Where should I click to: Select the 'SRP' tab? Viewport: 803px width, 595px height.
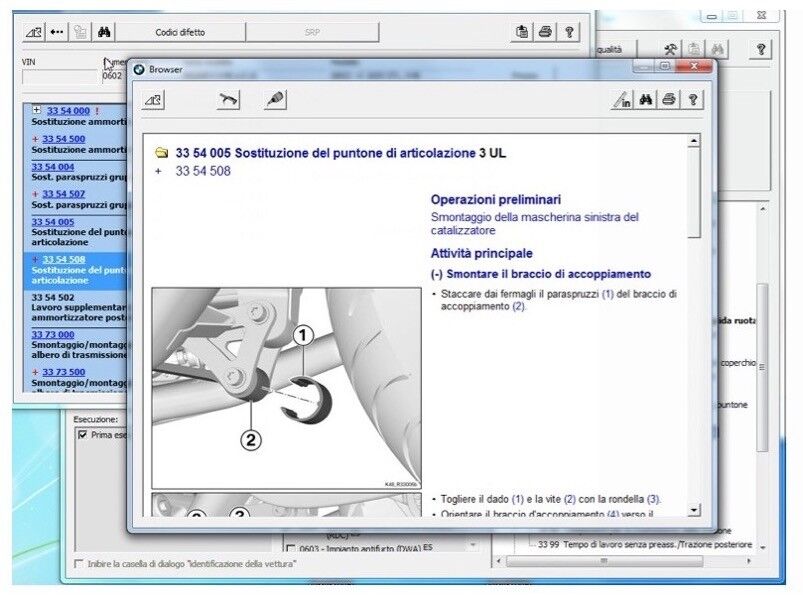click(x=312, y=32)
